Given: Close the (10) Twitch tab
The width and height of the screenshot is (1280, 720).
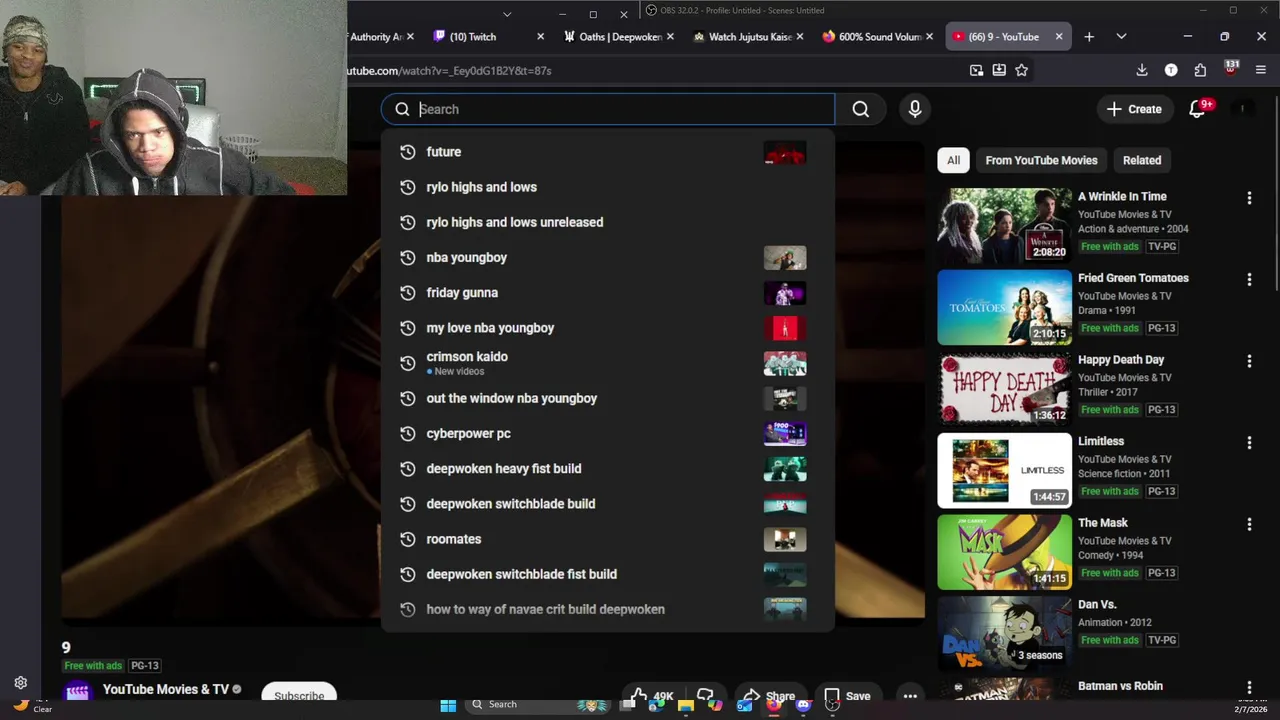Looking at the screenshot, I should click(x=541, y=37).
